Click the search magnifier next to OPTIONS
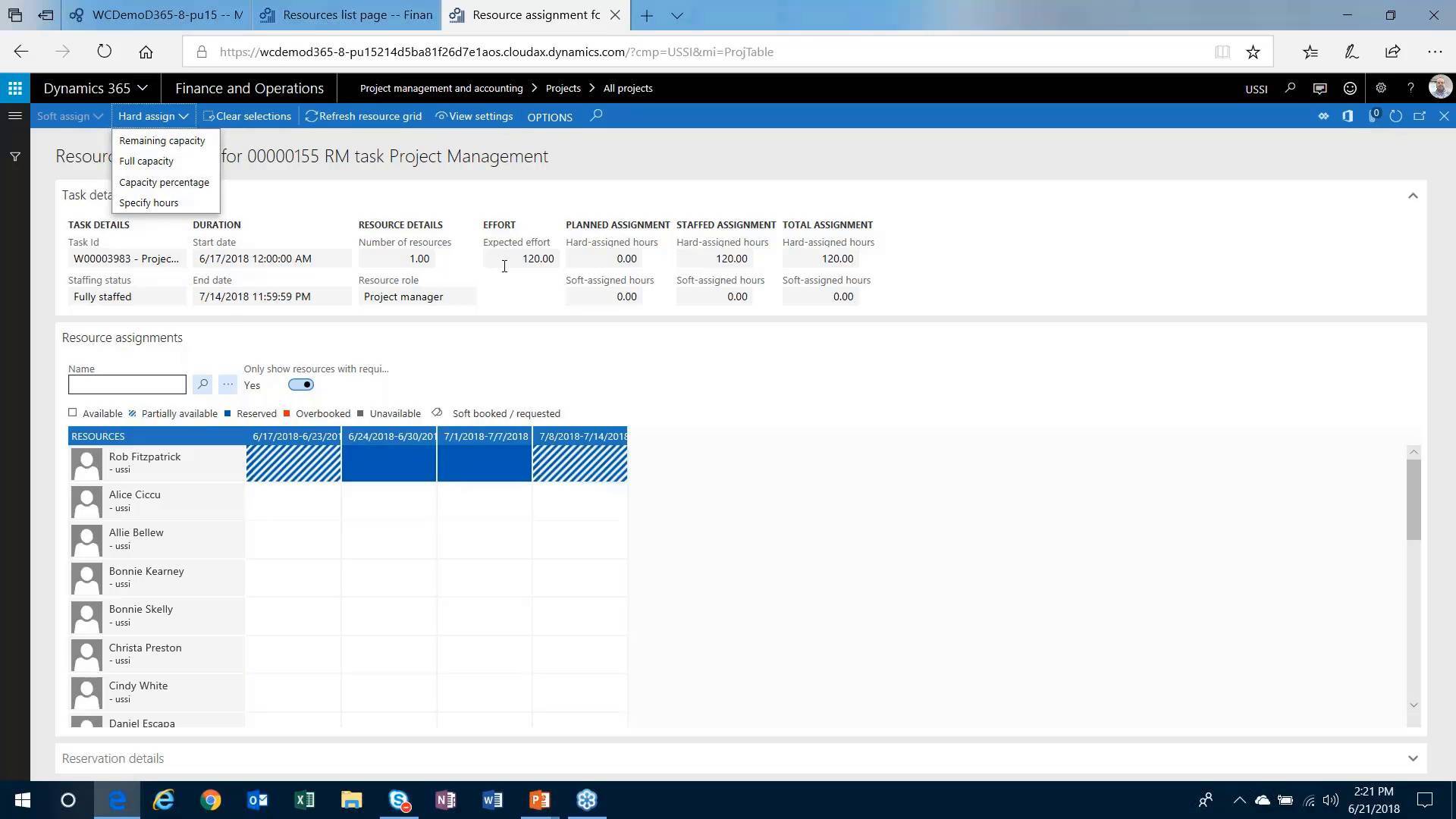This screenshot has width=1456, height=819. pos(596,116)
